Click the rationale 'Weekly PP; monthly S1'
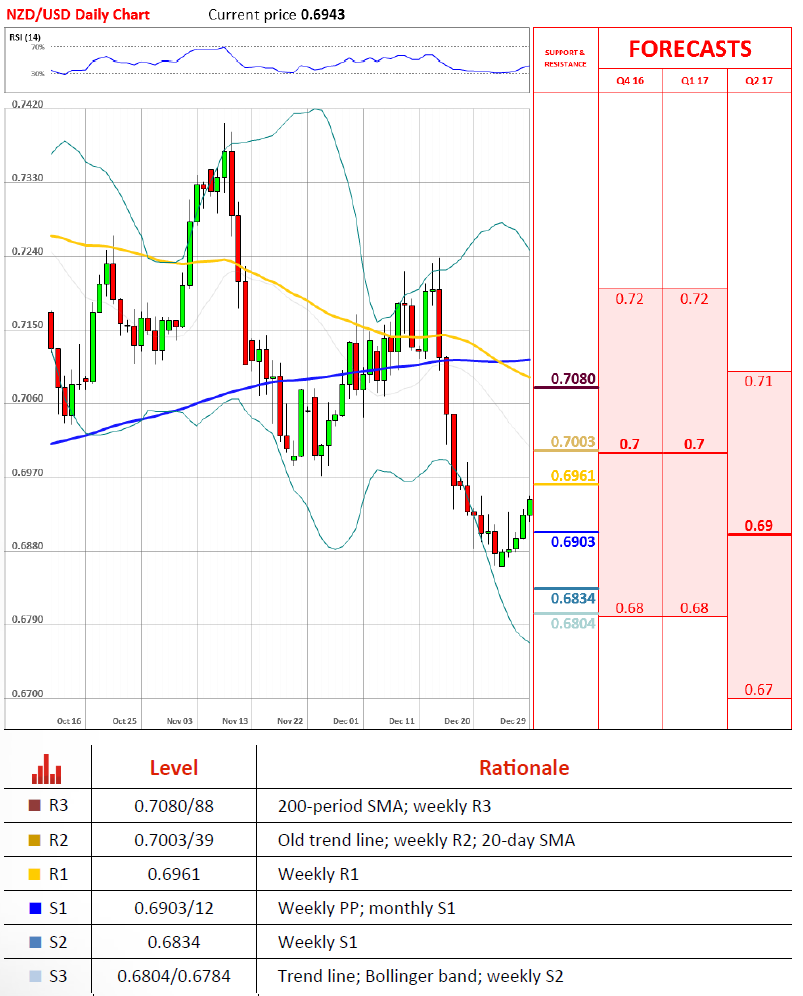 tap(367, 908)
